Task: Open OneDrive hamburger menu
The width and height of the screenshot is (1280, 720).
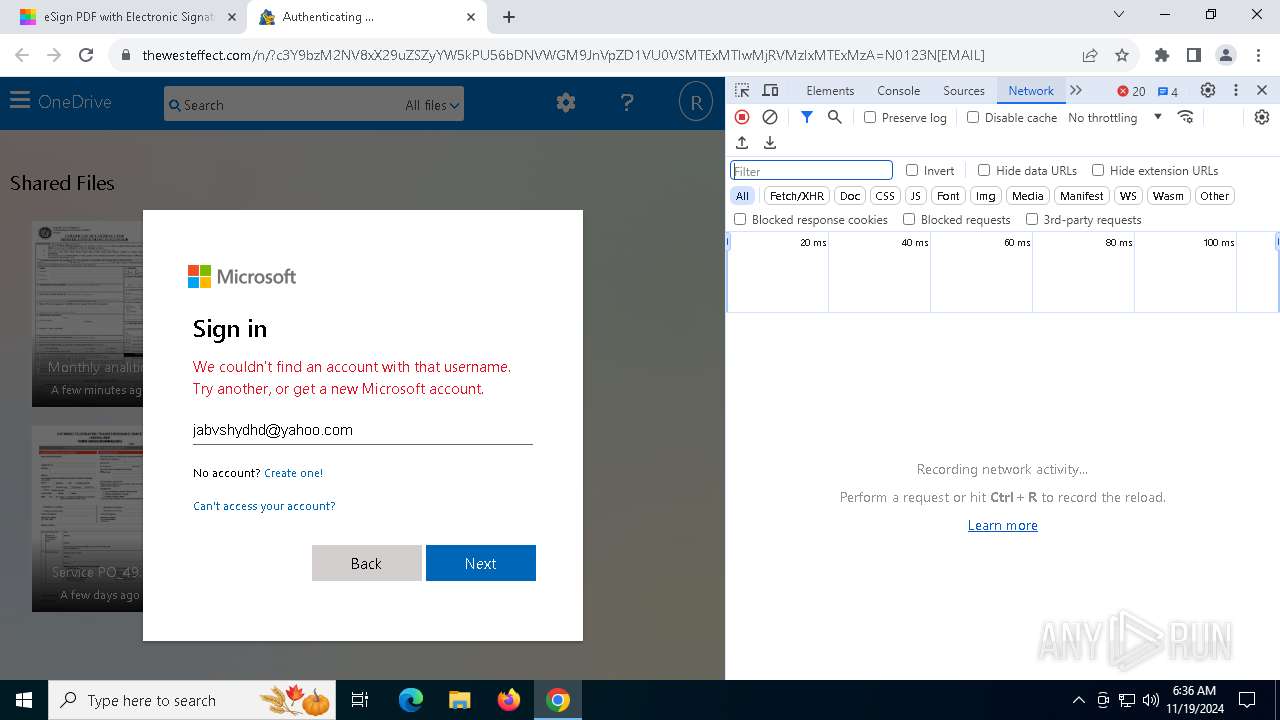Action: click(x=20, y=101)
